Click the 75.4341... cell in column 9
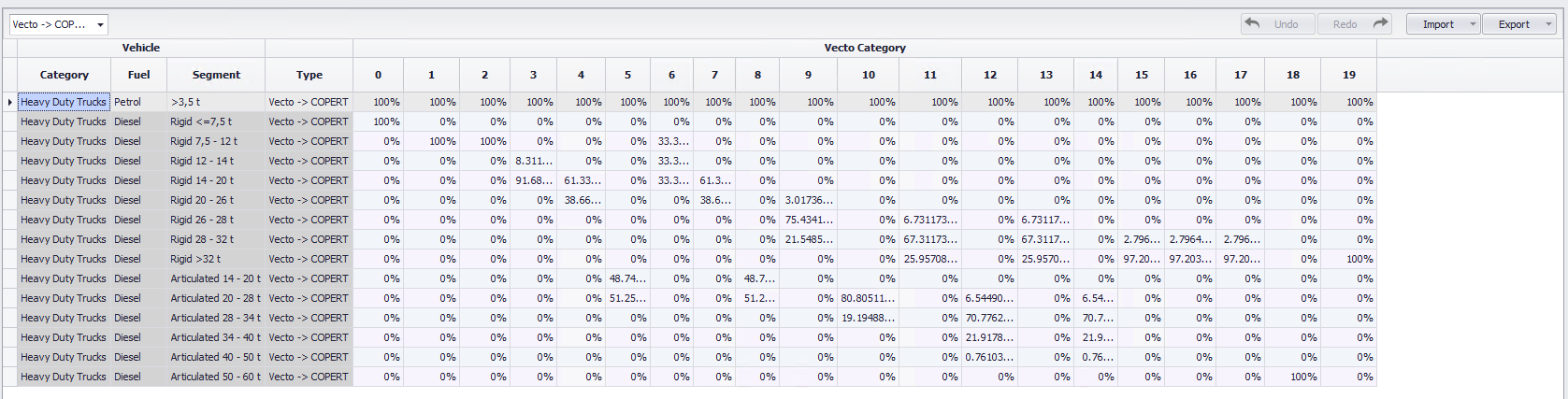The height and width of the screenshot is (399, 1568). (809, 220)
